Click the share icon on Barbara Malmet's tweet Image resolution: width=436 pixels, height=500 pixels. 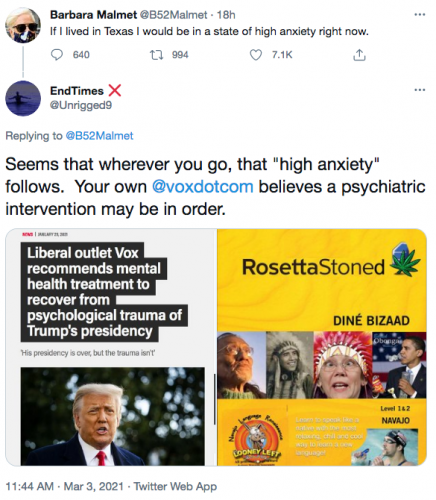tap(359, 55)
